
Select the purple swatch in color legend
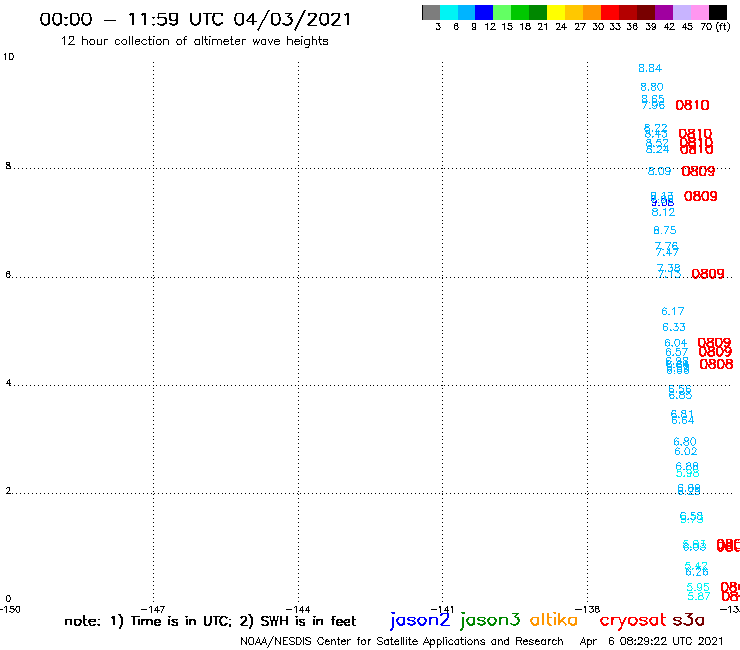click(664, 12)
